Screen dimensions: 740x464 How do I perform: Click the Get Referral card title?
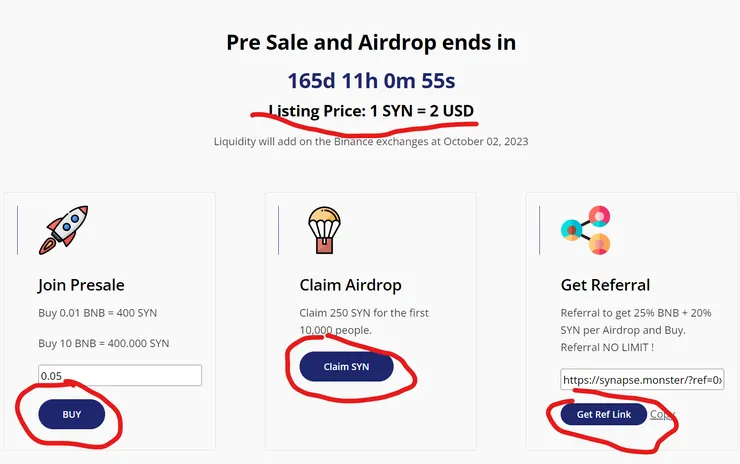click(606, 285)
